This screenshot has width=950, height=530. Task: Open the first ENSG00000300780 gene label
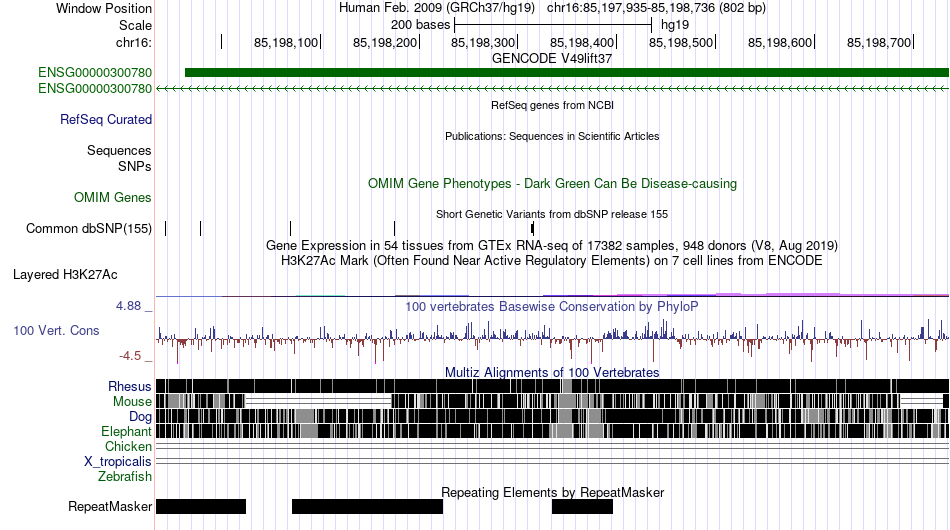coord(95,73)
